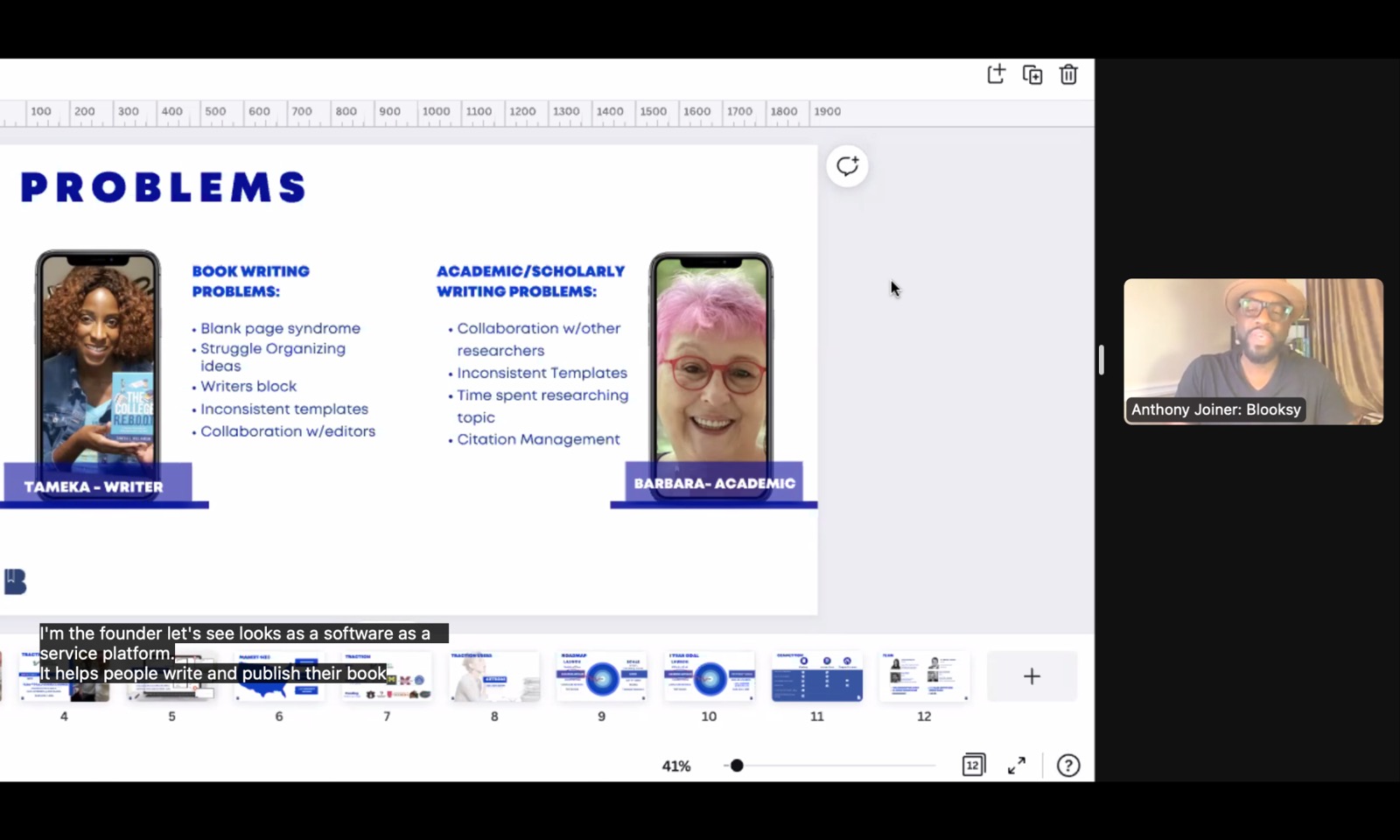
Task: Click the BARBARA- ACADEMIC label
Action: 714,483
